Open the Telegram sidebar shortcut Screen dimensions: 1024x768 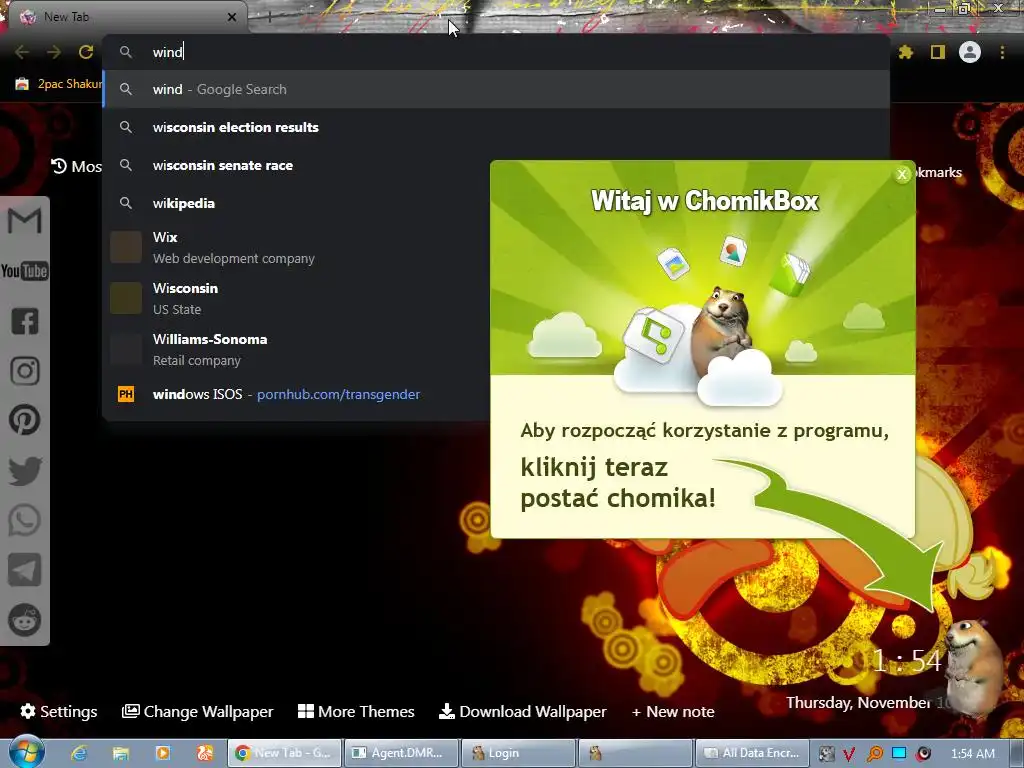(x=24, y=570)
